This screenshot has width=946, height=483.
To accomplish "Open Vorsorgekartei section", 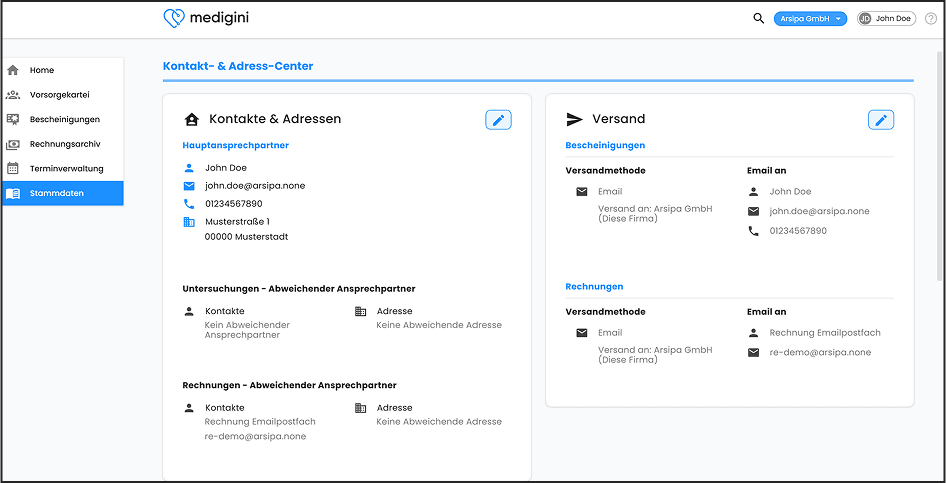I will point(63,95).
